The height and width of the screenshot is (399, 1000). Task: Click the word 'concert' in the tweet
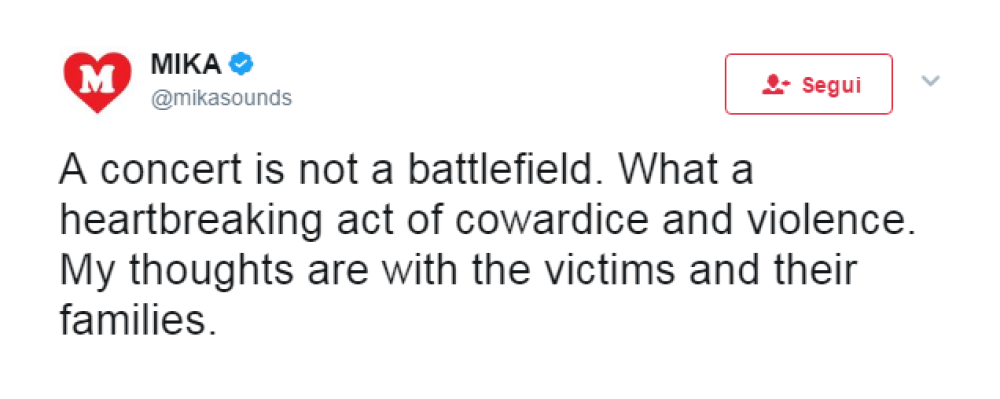(x=172, y=170)
